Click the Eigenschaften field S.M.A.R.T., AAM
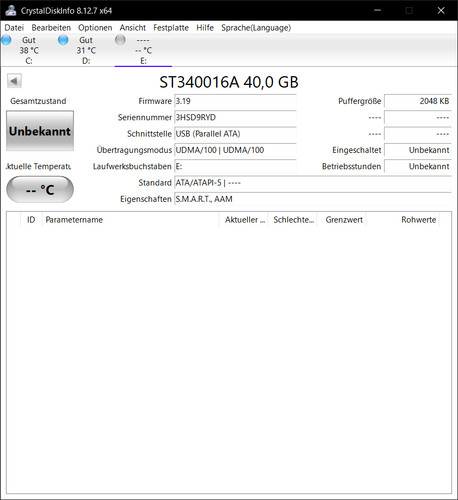Screen dimensions: 458x500 point(313,199)
